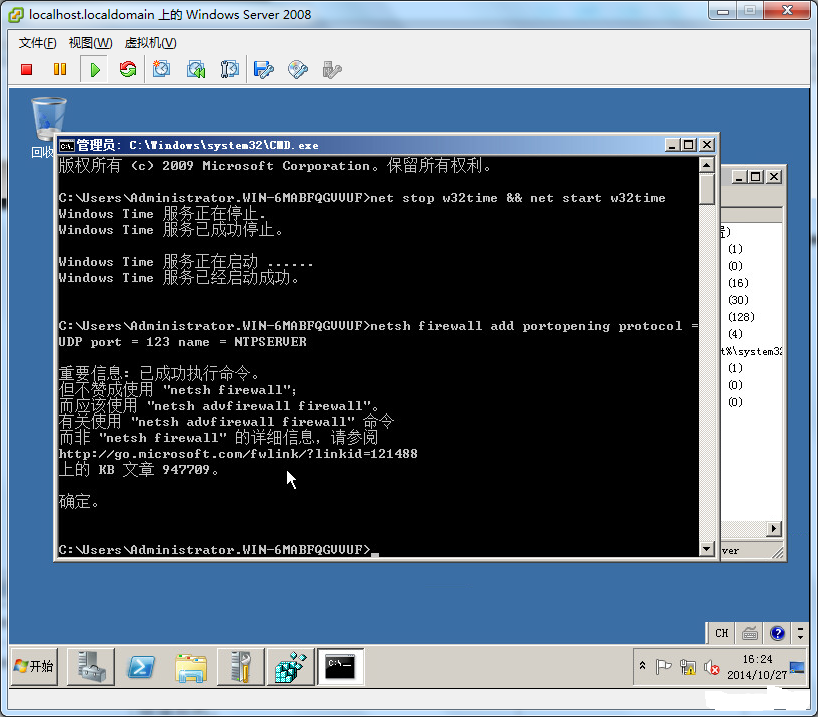Click the green Power On play button
The width and height of the screenshot is (818, 717).
coord(94,69)
